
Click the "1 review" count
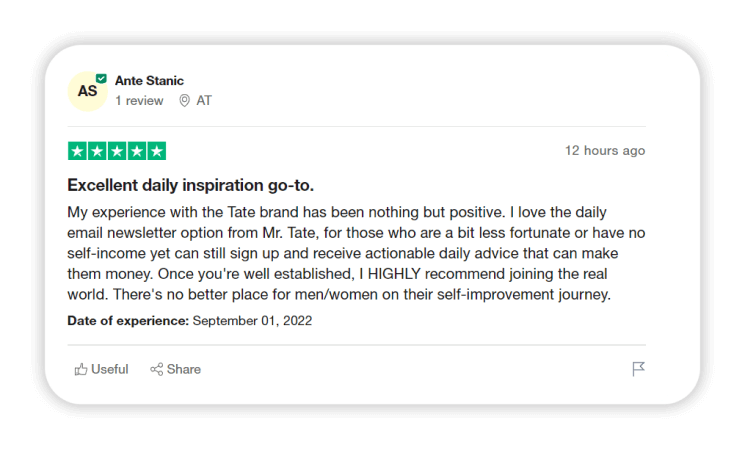[x=139, y=101]
